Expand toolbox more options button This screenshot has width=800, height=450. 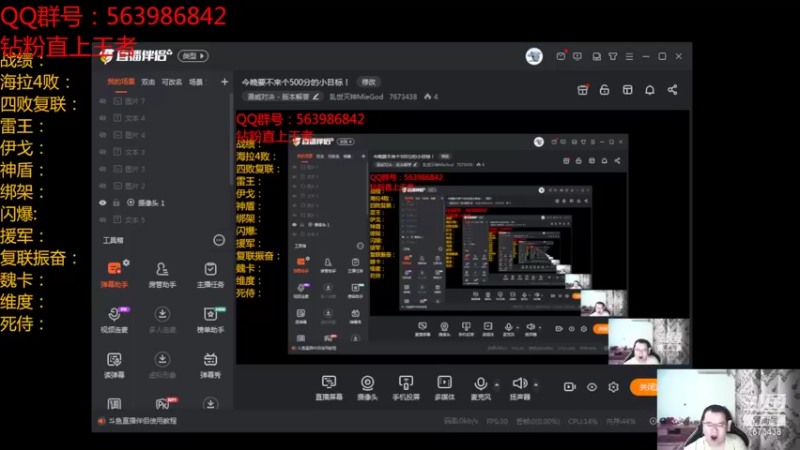[219, 240]
